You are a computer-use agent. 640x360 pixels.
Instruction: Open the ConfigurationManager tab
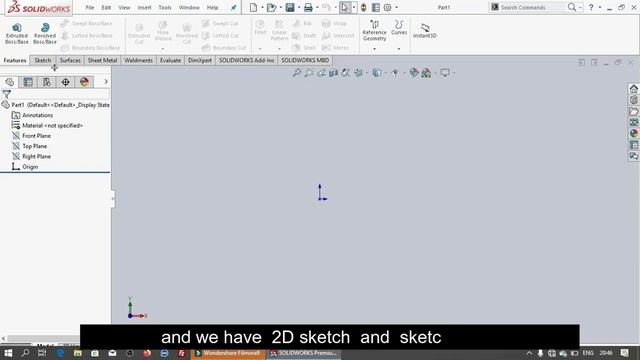coord(47,82)
